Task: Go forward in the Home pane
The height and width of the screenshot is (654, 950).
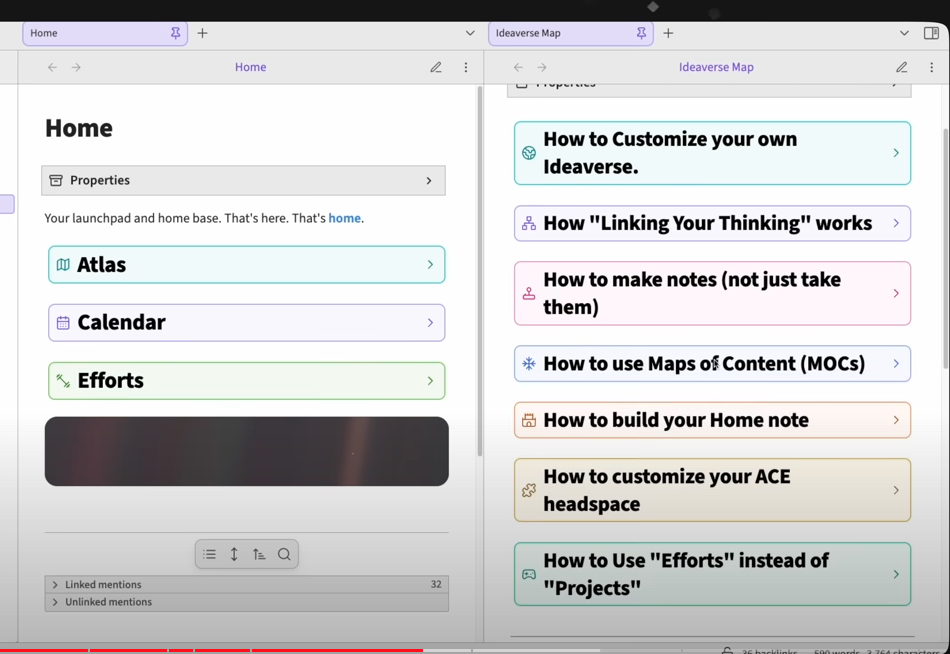Action: [x=76, y=67]
